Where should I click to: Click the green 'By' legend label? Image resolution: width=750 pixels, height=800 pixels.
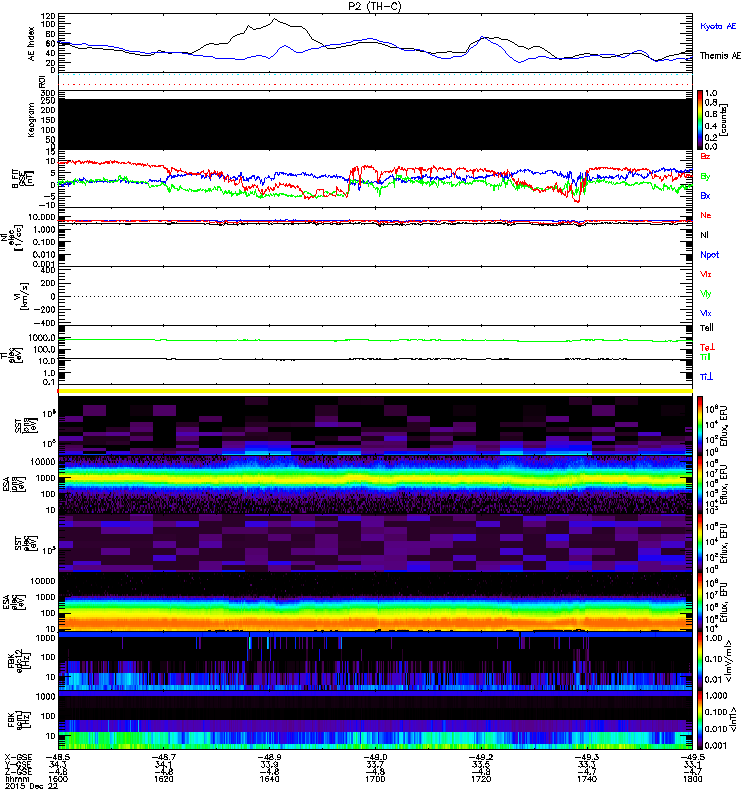[705, 176]
